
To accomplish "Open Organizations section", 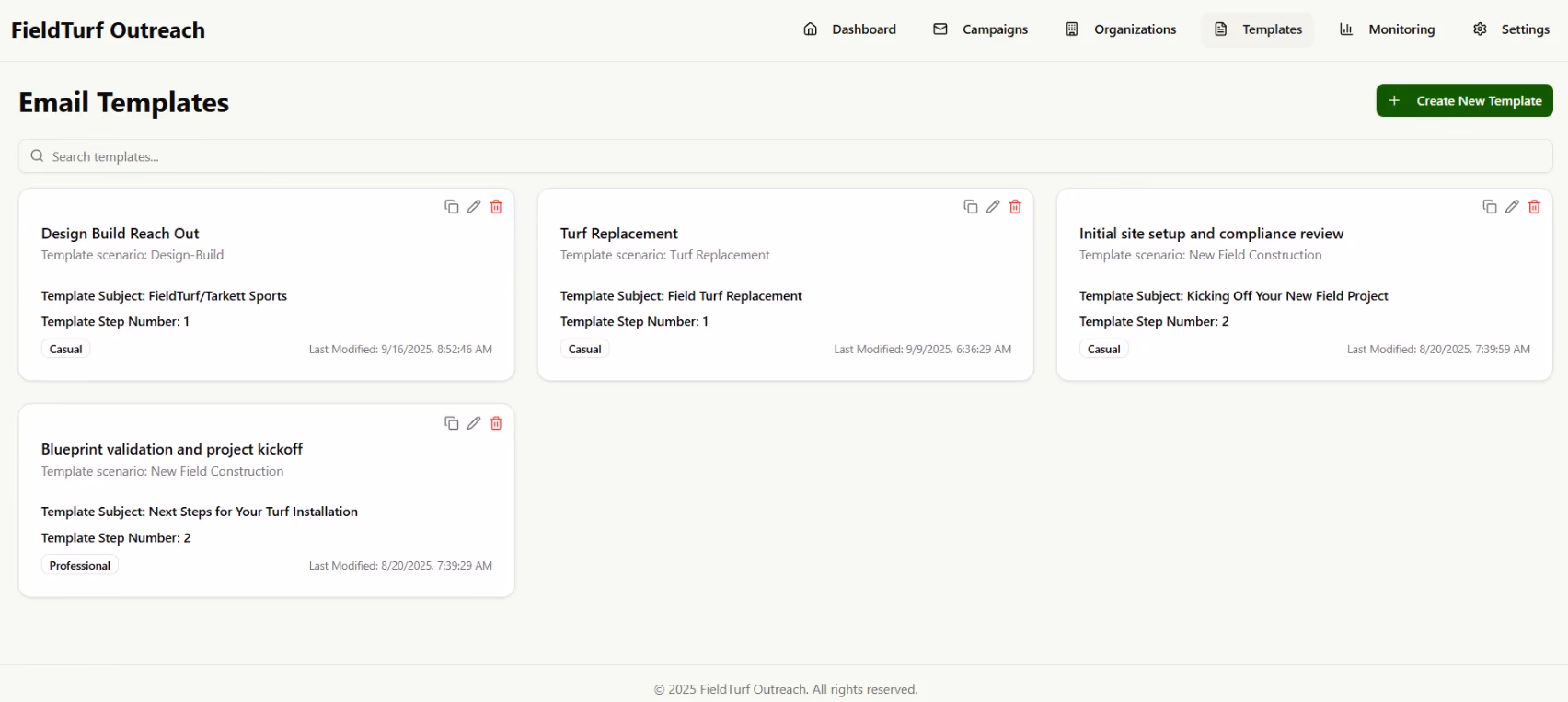I will [1121, 29].
